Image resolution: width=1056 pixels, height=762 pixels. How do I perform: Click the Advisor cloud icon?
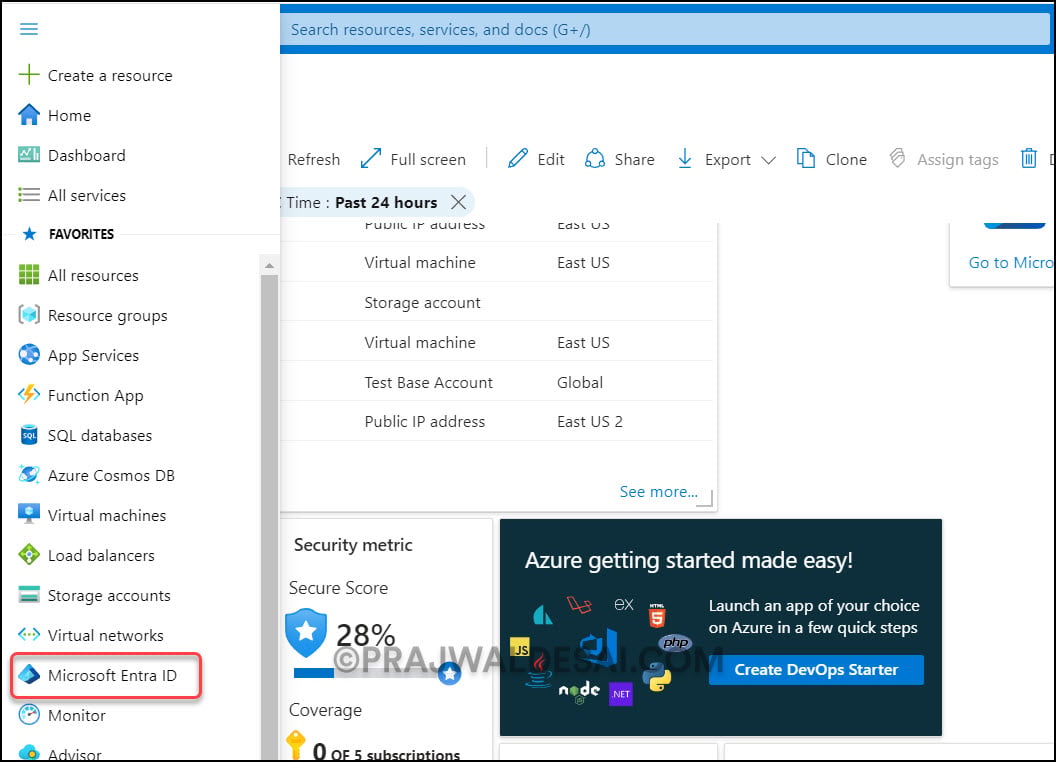(x=29, y=753)
